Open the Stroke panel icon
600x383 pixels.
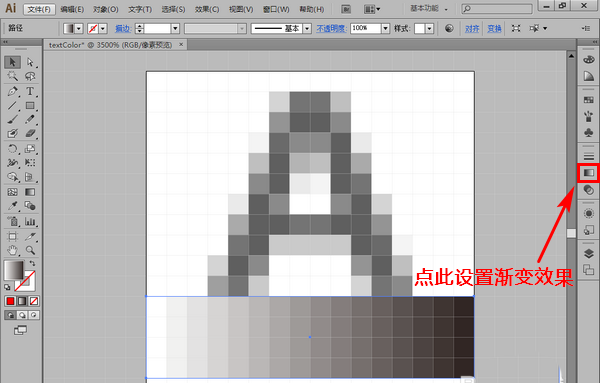589,156
